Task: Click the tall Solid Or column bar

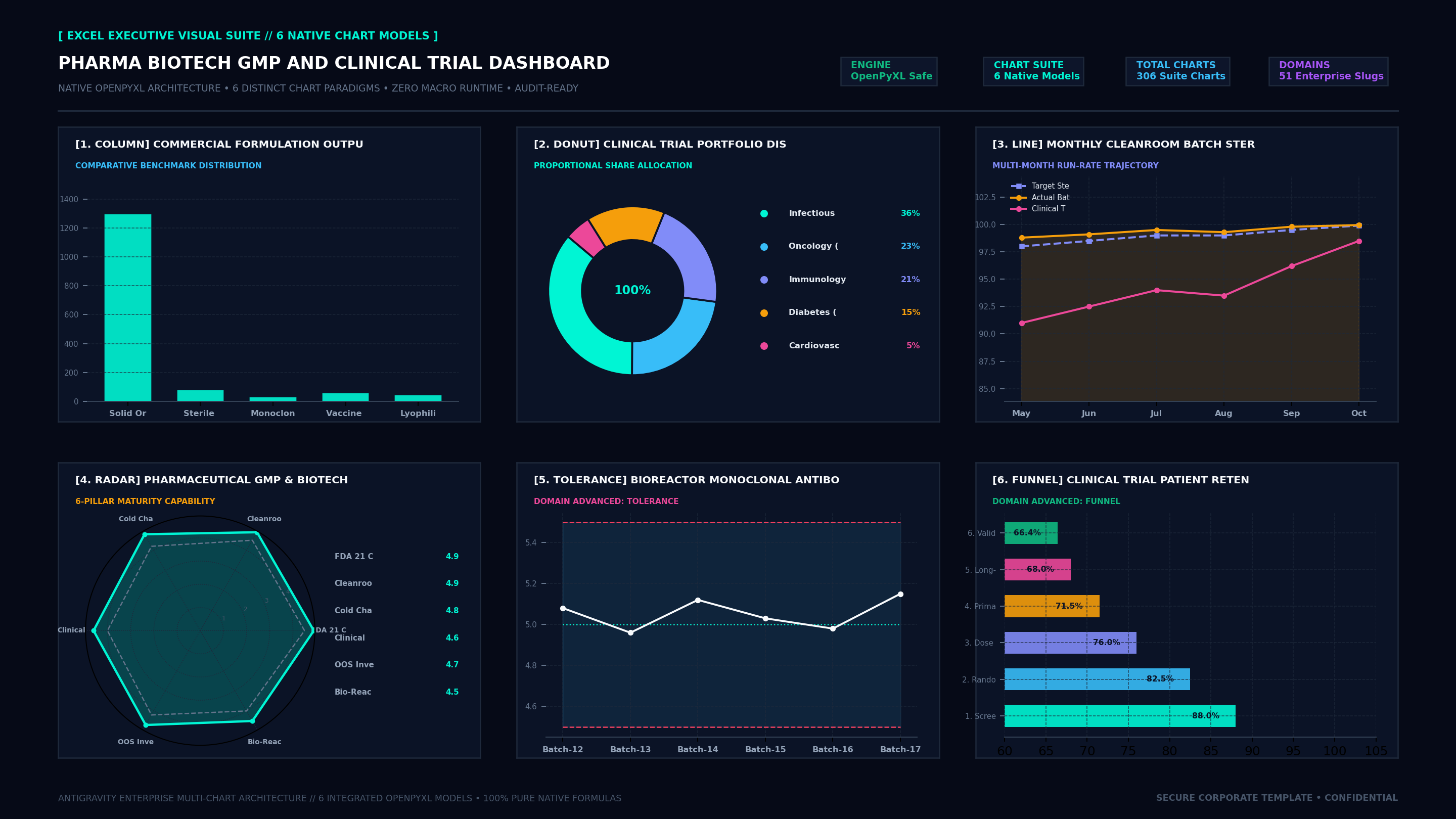Action: point(128,307)
